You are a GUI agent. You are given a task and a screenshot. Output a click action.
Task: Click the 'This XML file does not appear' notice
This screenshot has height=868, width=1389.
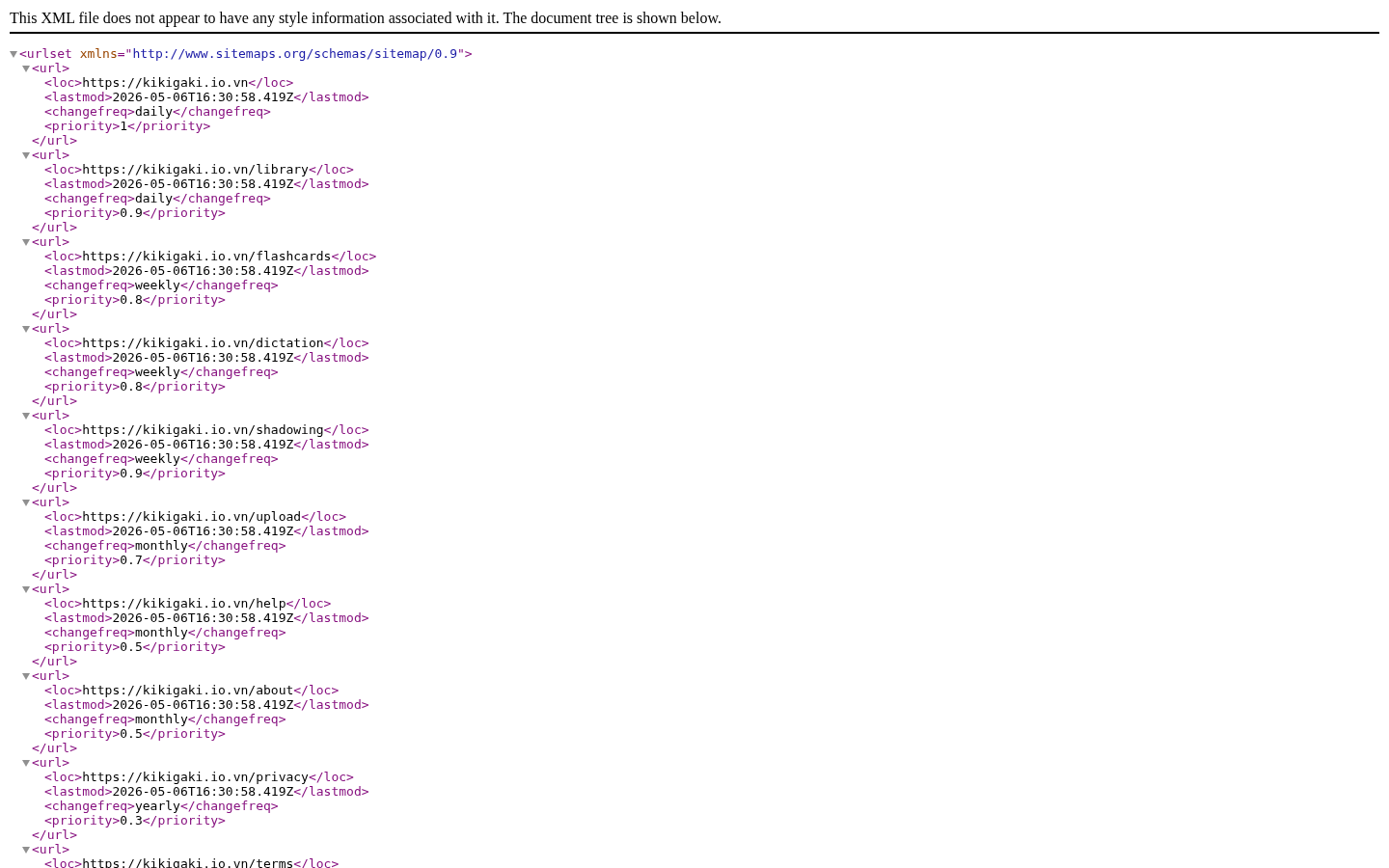(x=366, y=18)
